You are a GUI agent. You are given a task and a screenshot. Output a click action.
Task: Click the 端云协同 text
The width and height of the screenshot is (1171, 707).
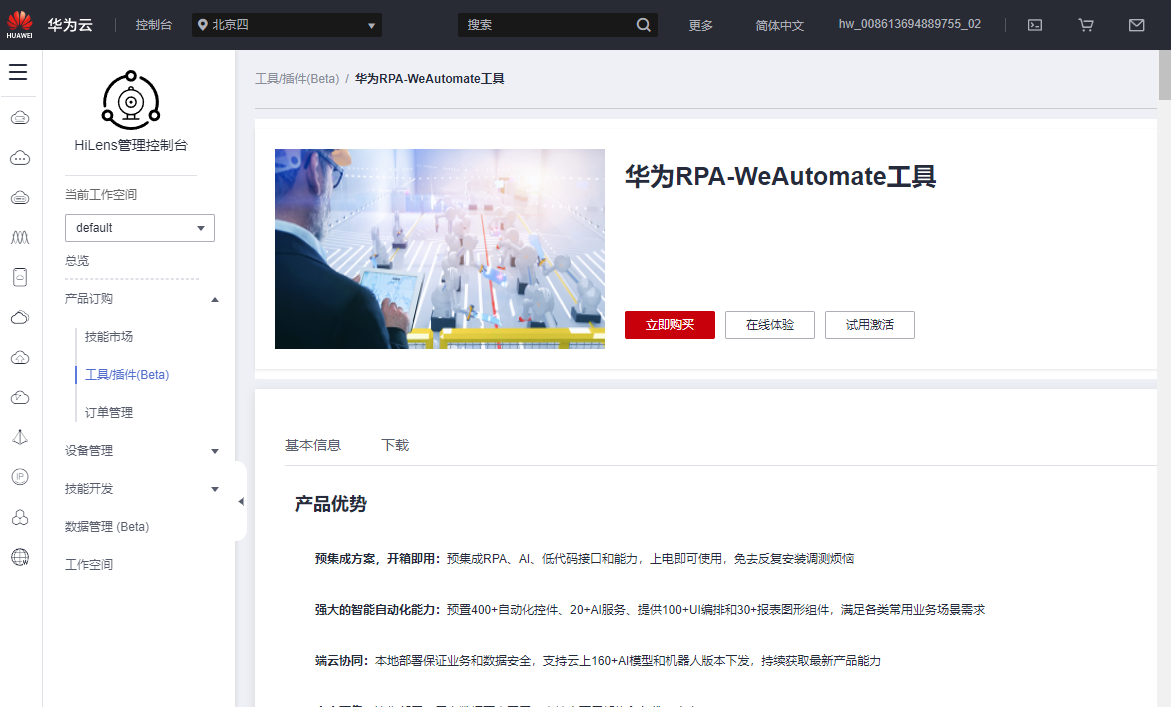tap(341, 661)
